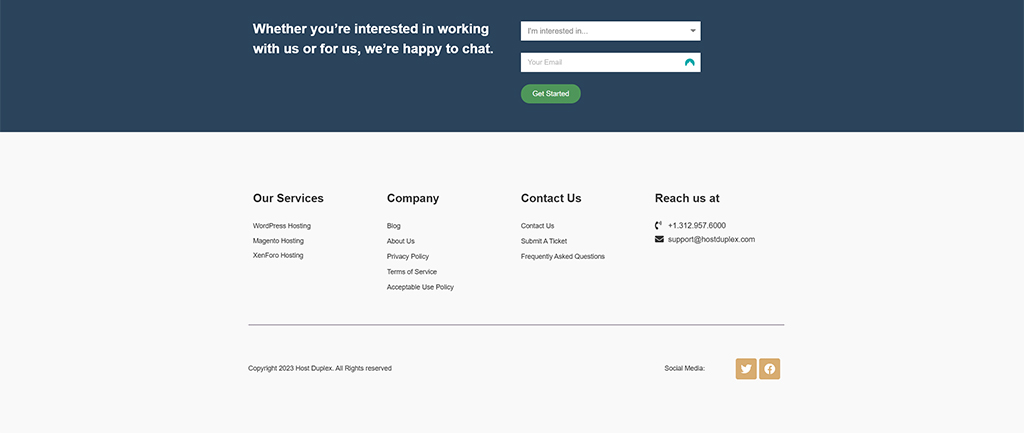Open the Acceptable Use Policy link
1024x433 pixels.
pos(420,287)
